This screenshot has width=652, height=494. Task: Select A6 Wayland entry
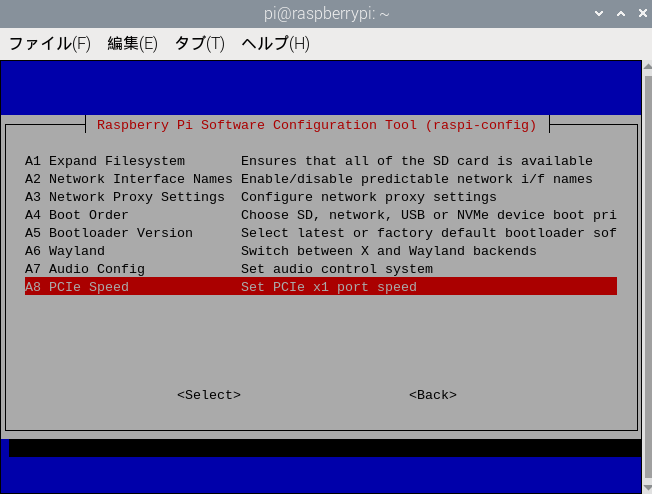click(x=321, y=251)
